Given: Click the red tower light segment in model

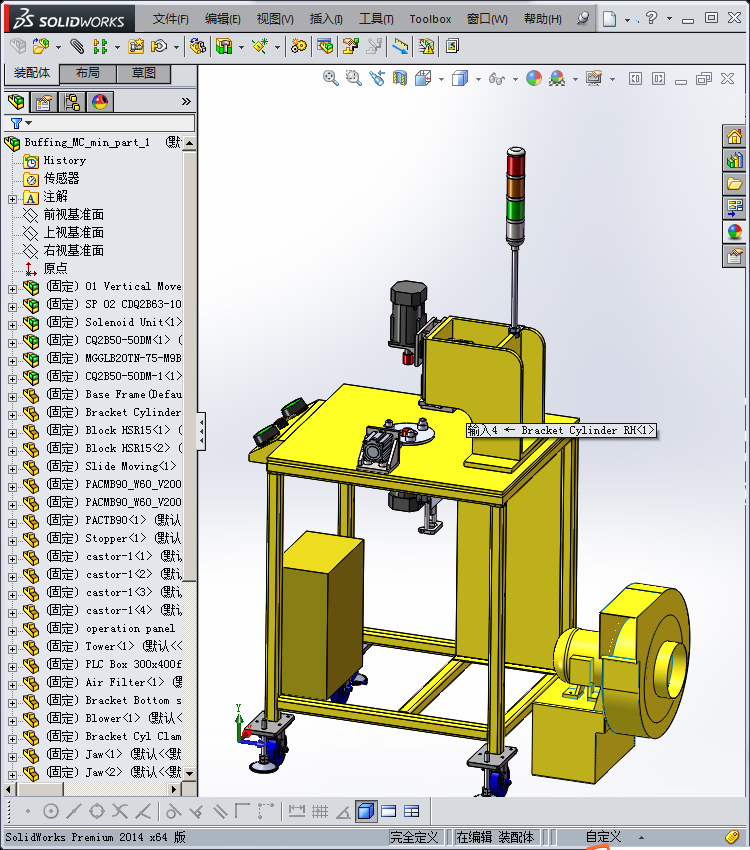Looking at the screenshot, I should click(515, 163).
